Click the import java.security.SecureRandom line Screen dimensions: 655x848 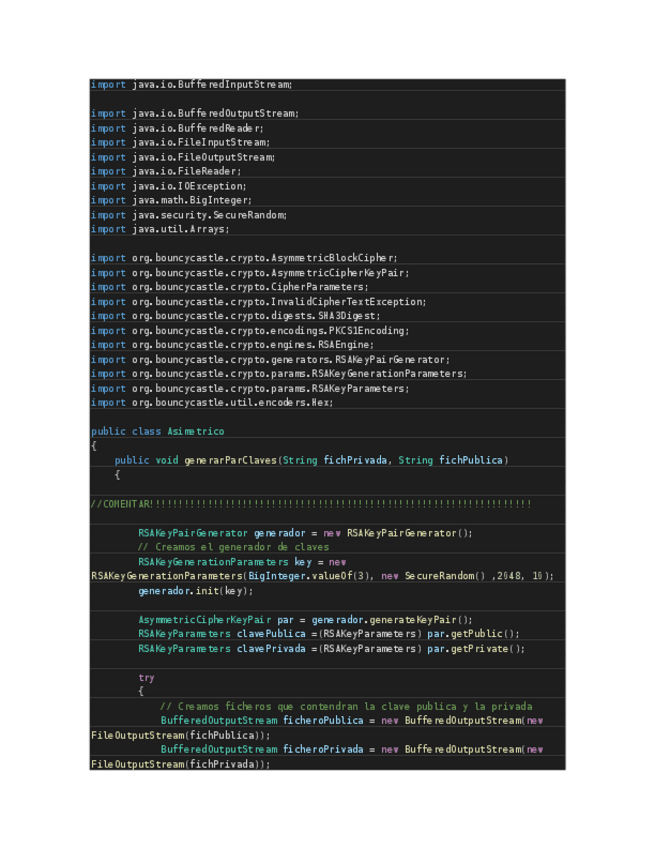click(189, 215)
